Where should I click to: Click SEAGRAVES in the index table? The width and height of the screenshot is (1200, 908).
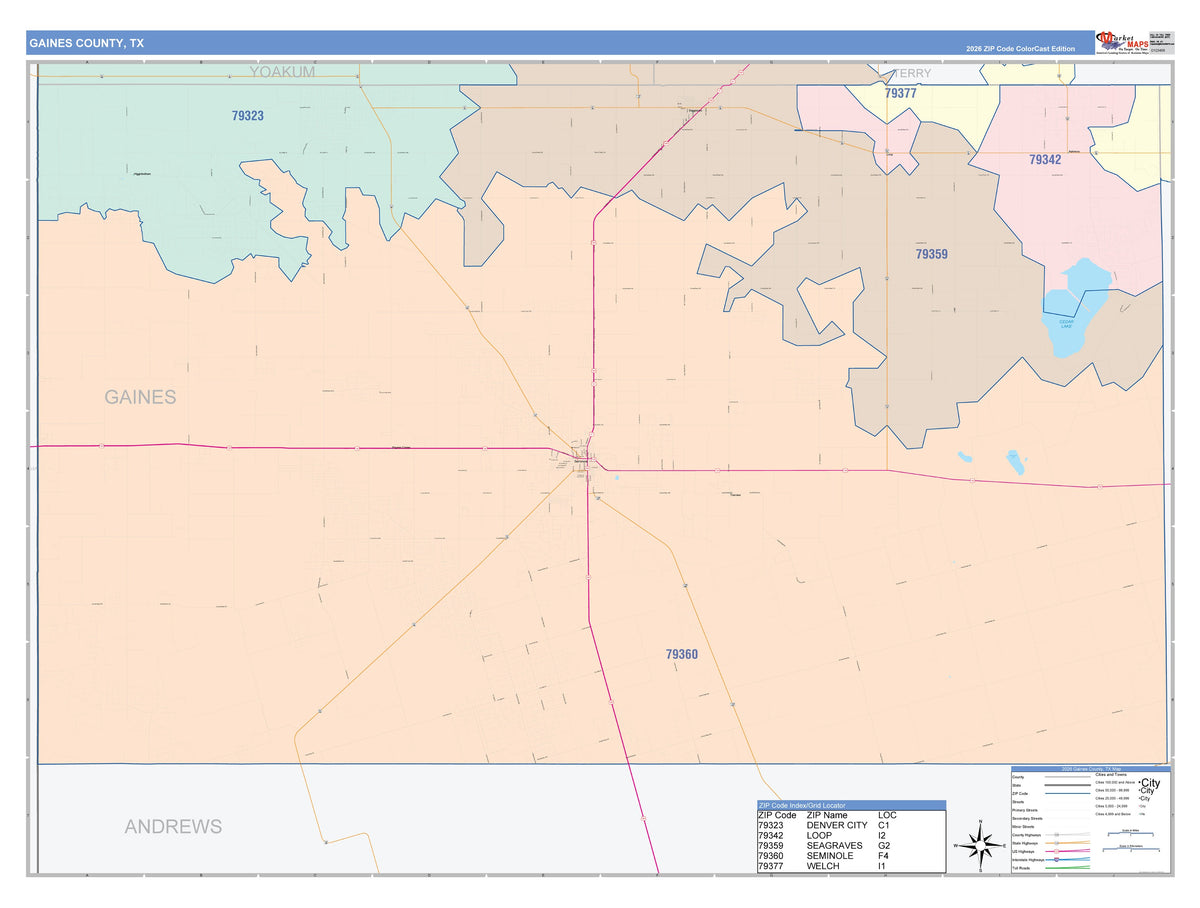click(x=835, y=845)
